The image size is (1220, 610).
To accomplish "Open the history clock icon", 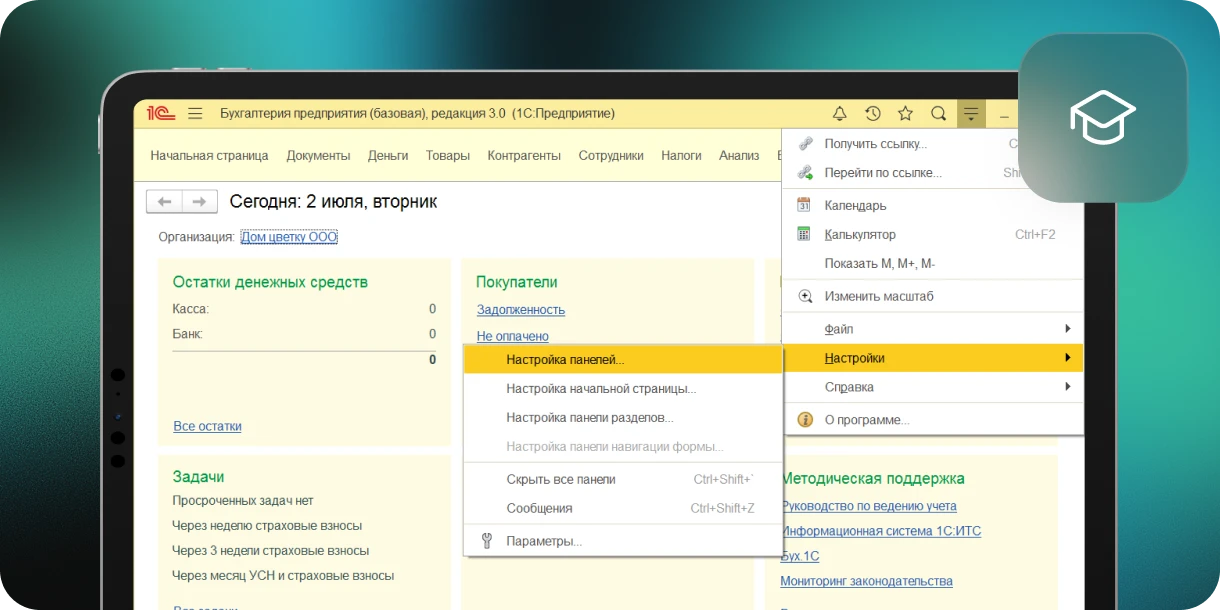I will coord(873,114).
